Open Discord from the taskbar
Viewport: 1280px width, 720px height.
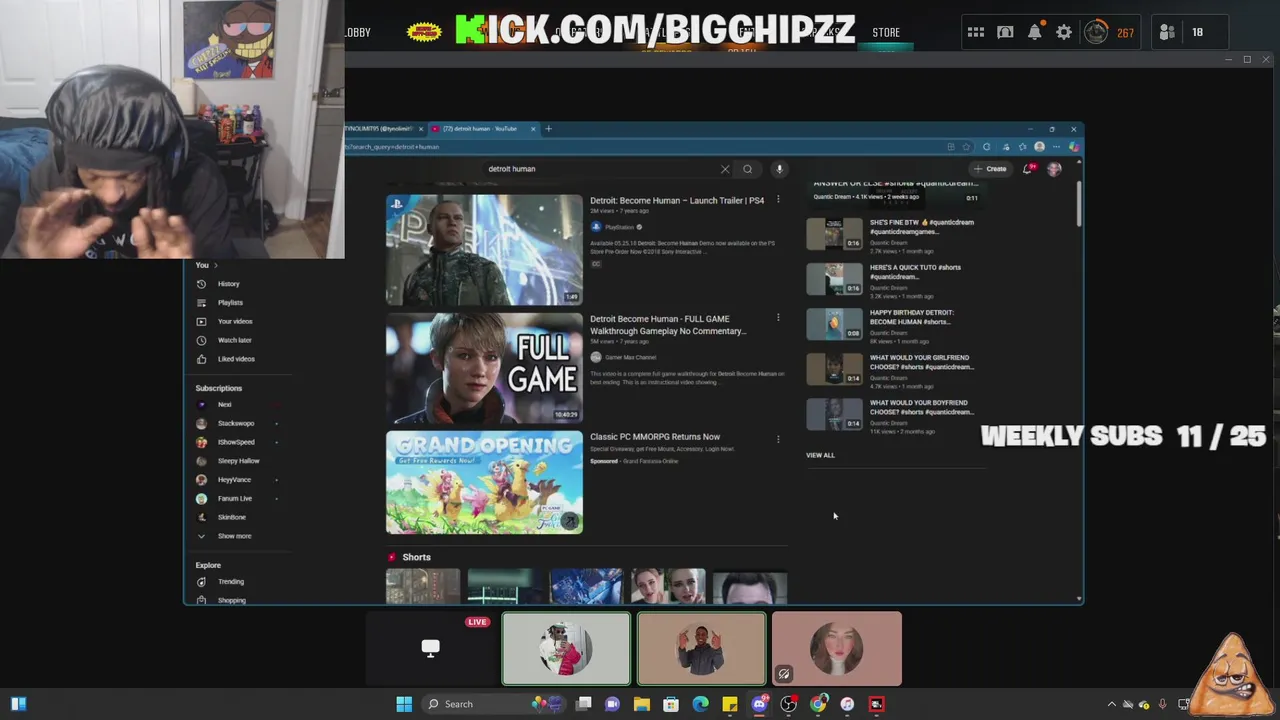click(759, 704)
